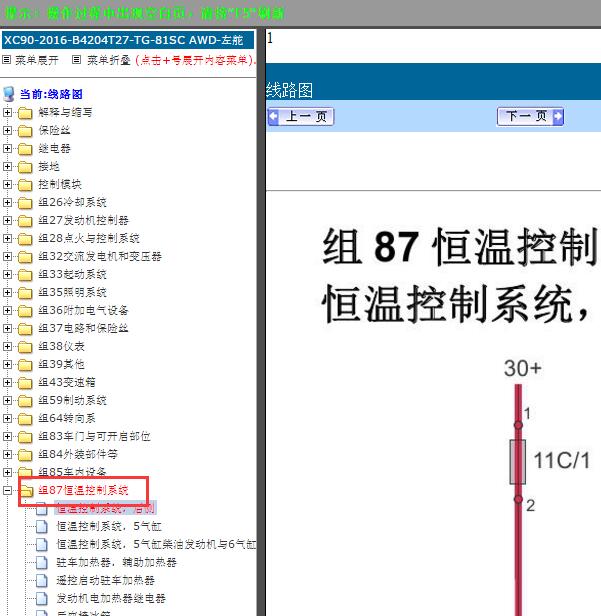601x616 pixels.
Task: Click the 组84外装部件等 folder icon
Action: click(25, 455)
